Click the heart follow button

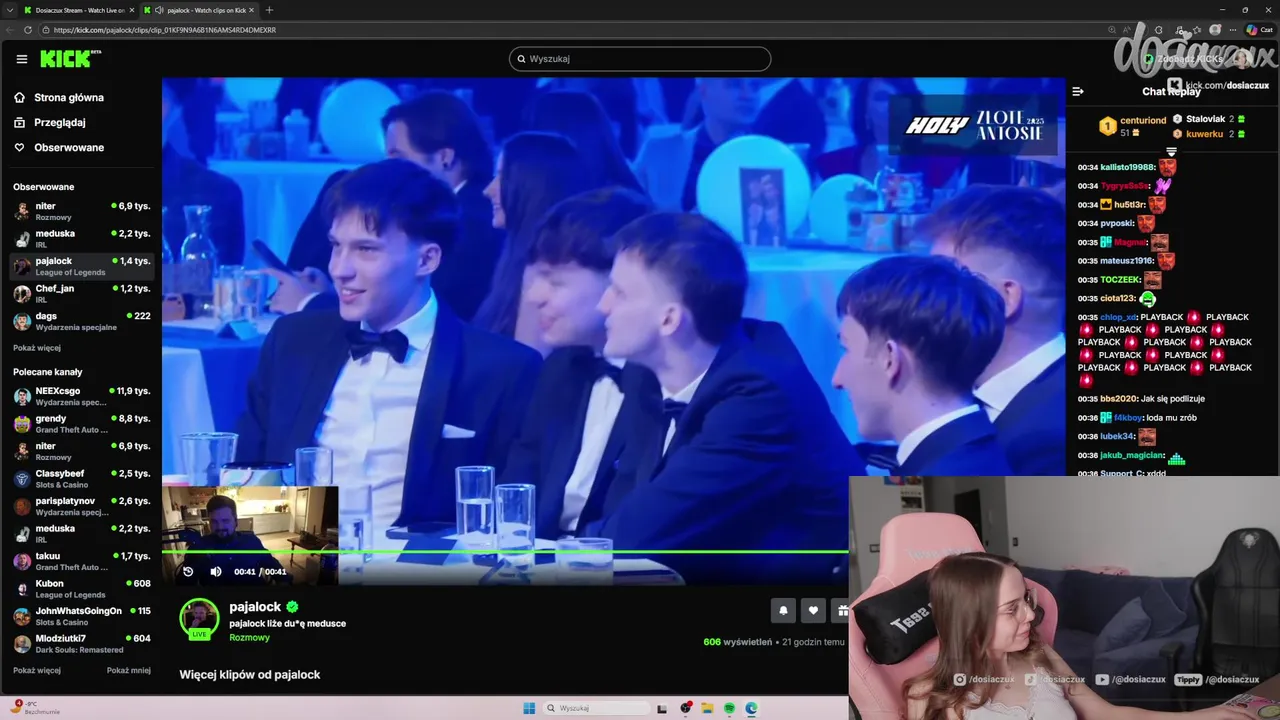coord(813,610)
